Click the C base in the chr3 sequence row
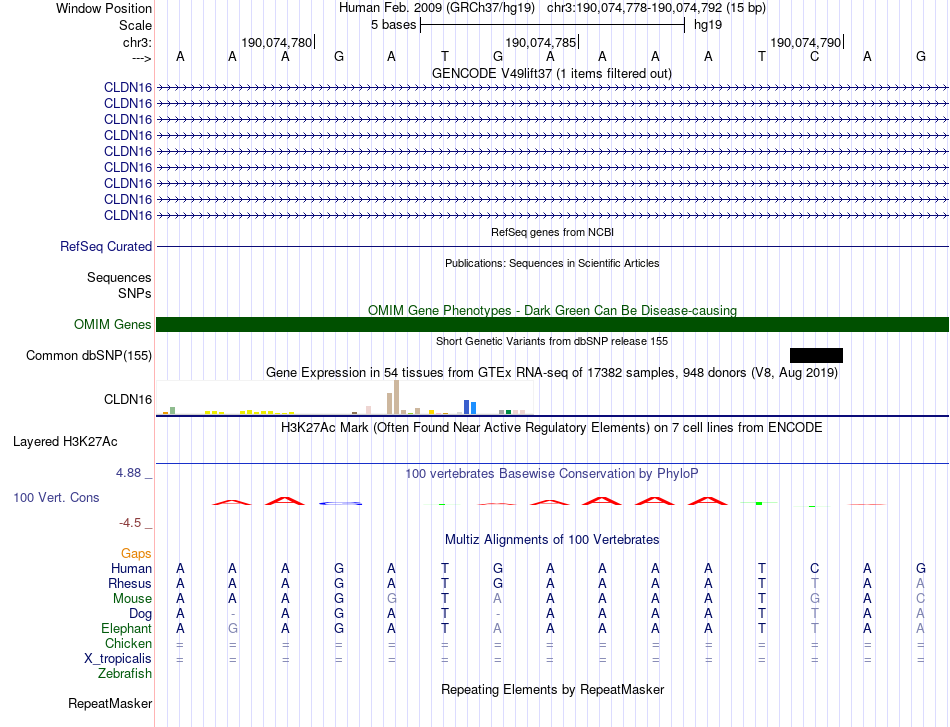Screen dimensions: 950x727 coord(814,56)
